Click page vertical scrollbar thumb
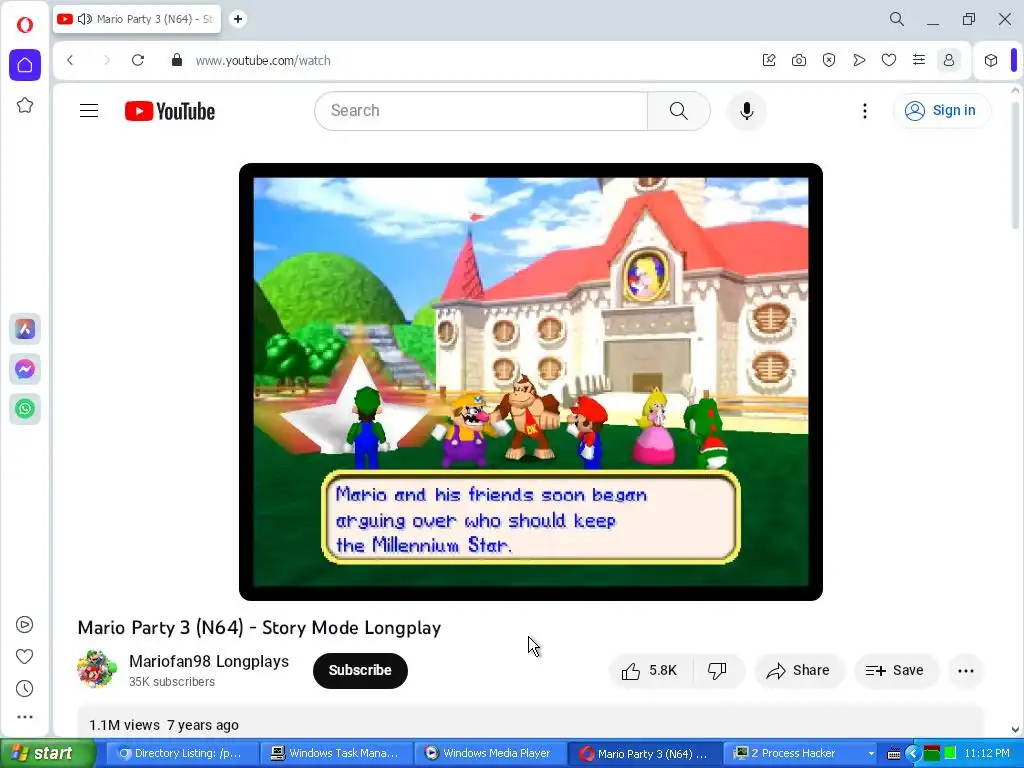Viewport: 1024px width, 768px height. pyautogui.click(x=1016, y=163)
